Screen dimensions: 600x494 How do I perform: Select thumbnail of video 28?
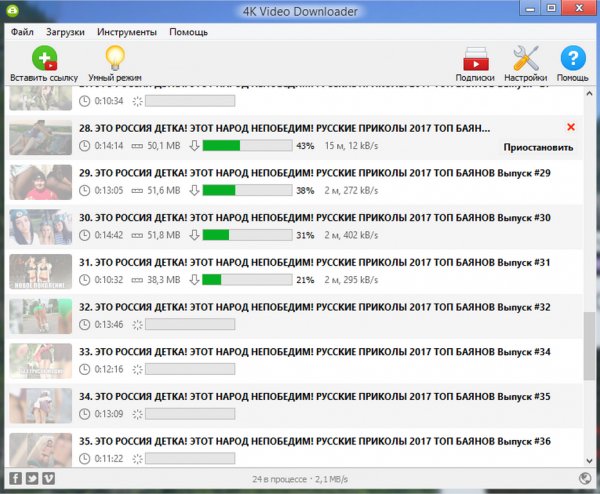pos(41,137)
